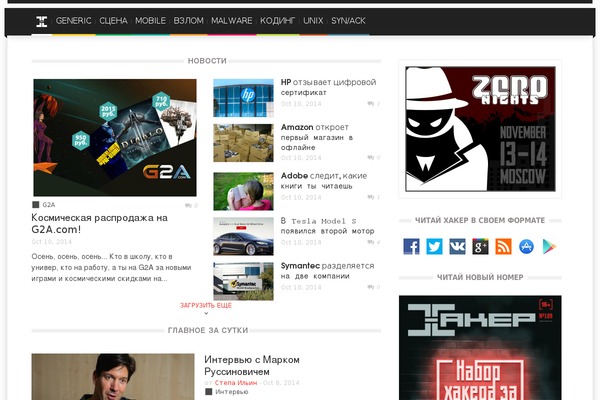Viewport: 600px width, 400px height.
Task: Click ЧИТАЙ ХАКЕР В СВОЕМ ФОРМАТЕ heading
Action: (480, 220)
